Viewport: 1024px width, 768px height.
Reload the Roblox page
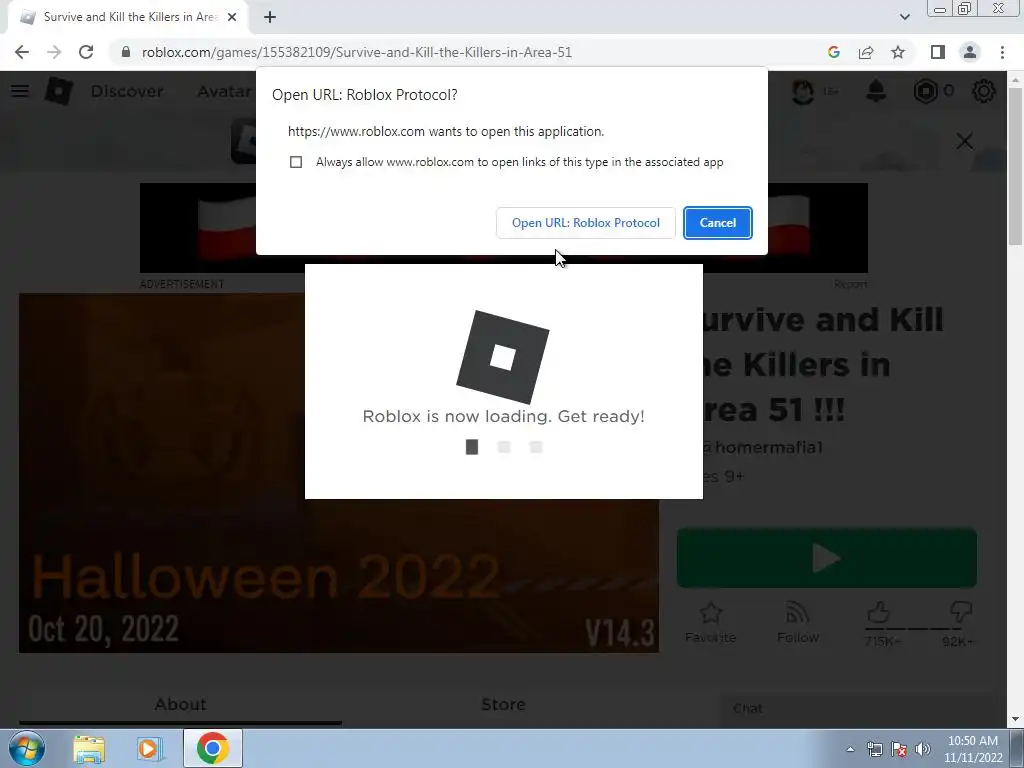86,52
